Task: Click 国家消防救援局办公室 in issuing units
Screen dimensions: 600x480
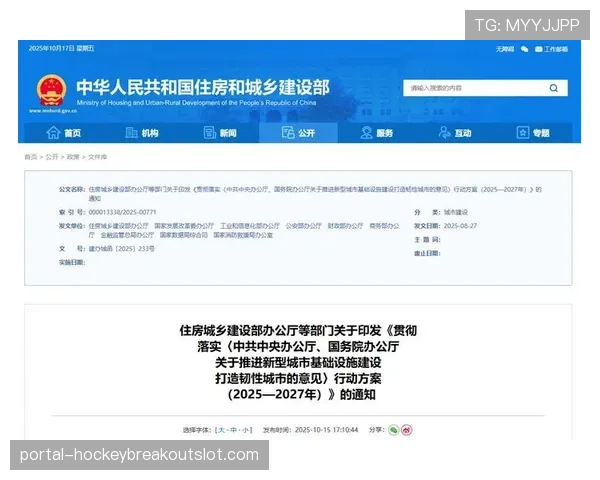Action: click(x=243, y=235)
